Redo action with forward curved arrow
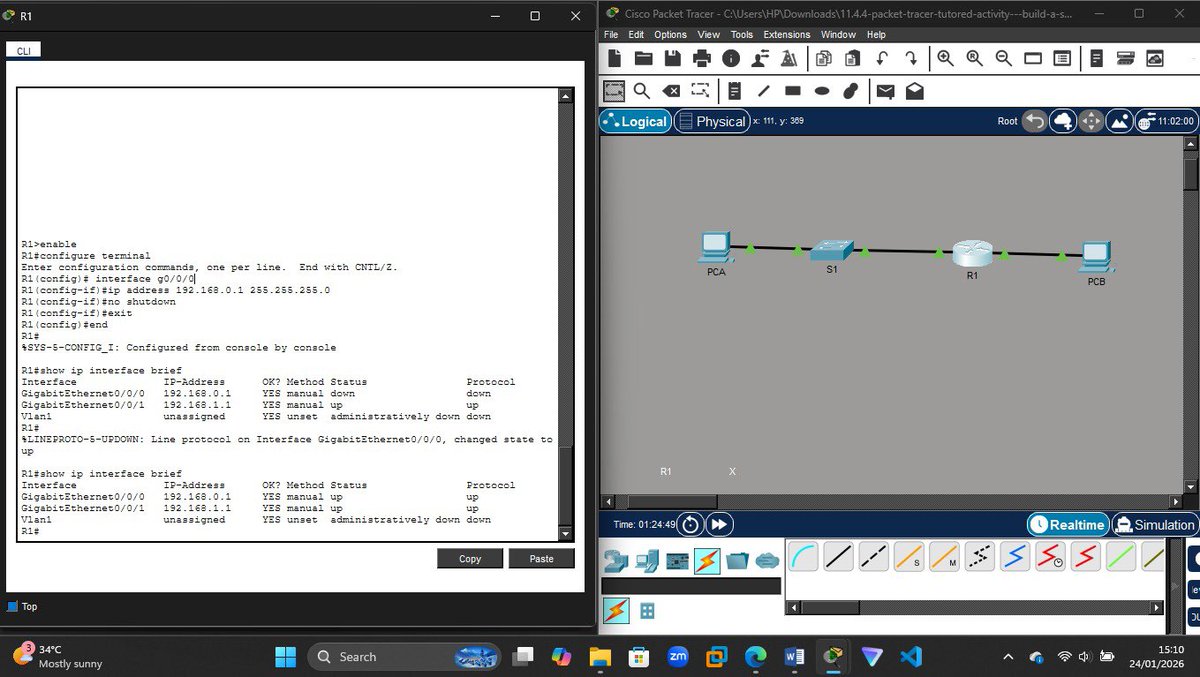This screenshot has width=1200, height=677. point(911,59)
